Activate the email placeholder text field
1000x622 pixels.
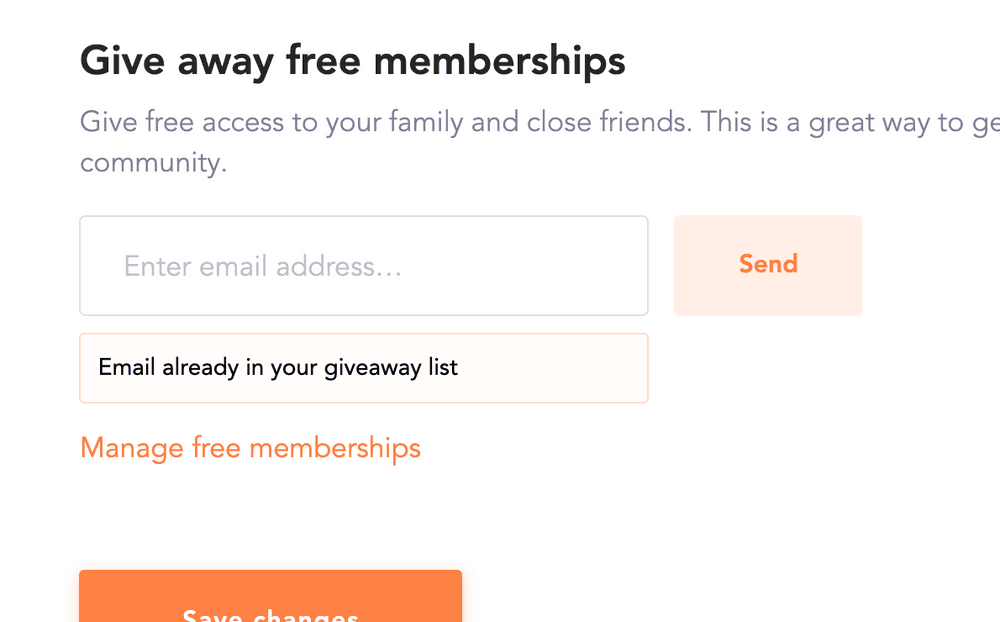pyautogui.click(x=364, y=265)
